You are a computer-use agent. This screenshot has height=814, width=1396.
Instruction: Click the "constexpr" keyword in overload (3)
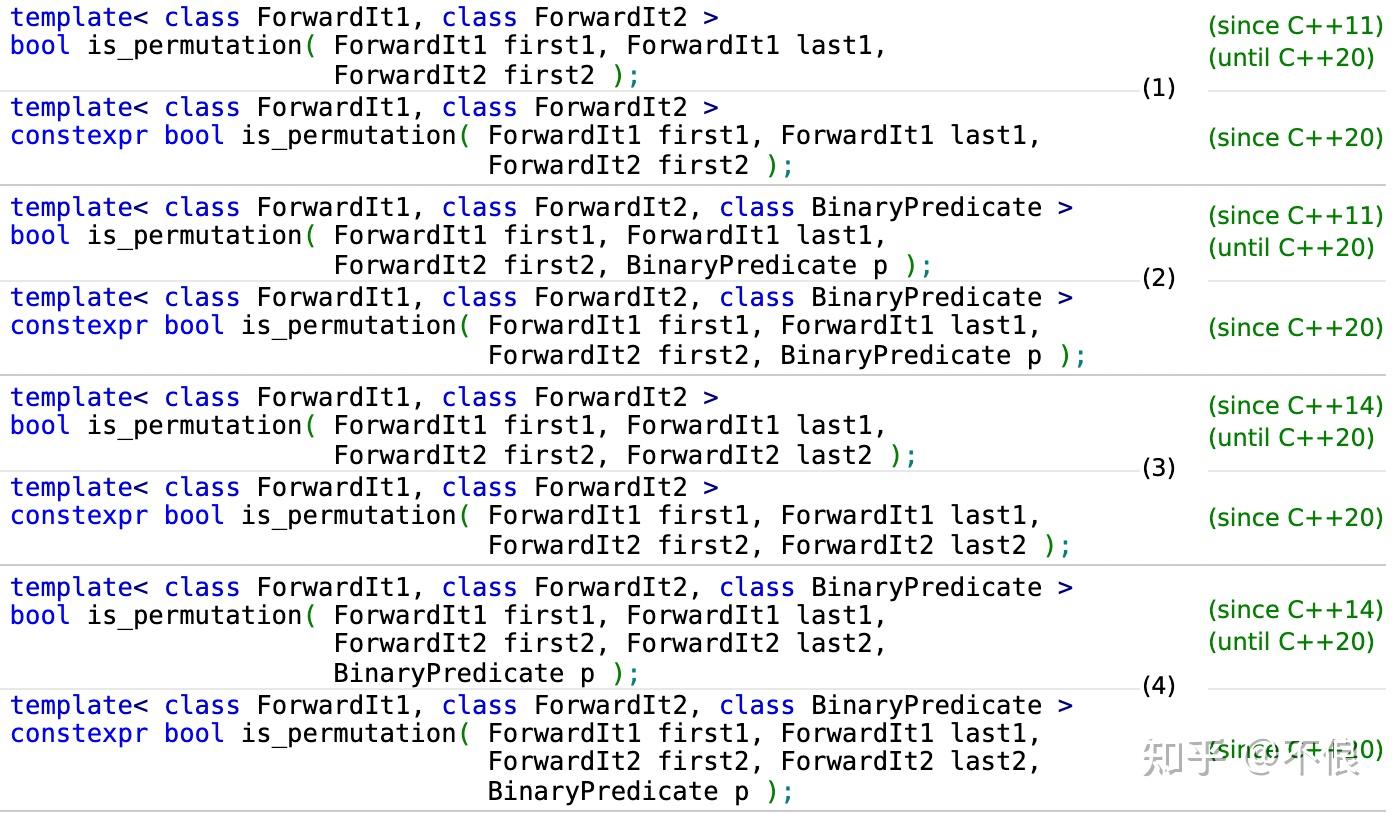(80, 516)
